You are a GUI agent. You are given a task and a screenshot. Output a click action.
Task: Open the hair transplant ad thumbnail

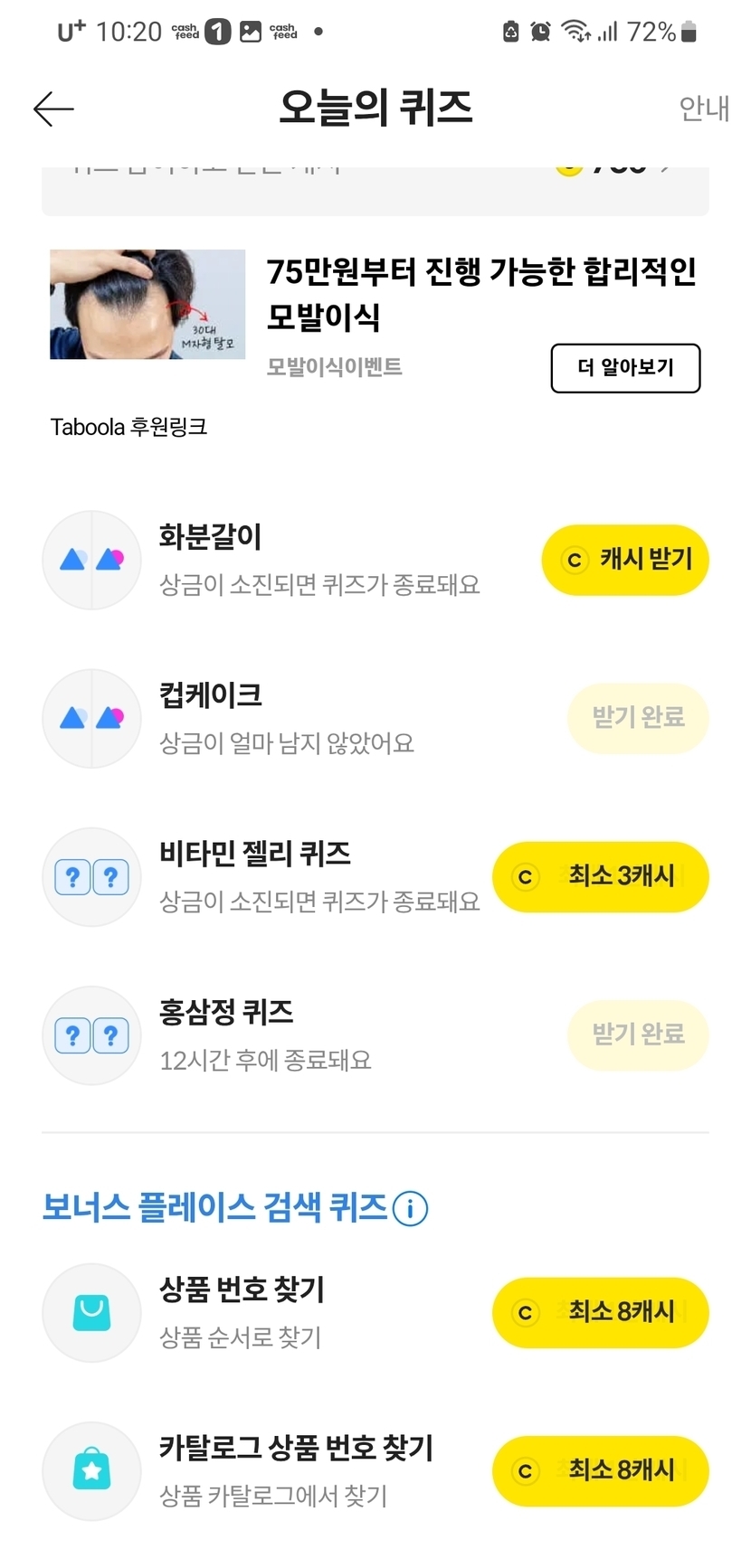coord(147,305)
